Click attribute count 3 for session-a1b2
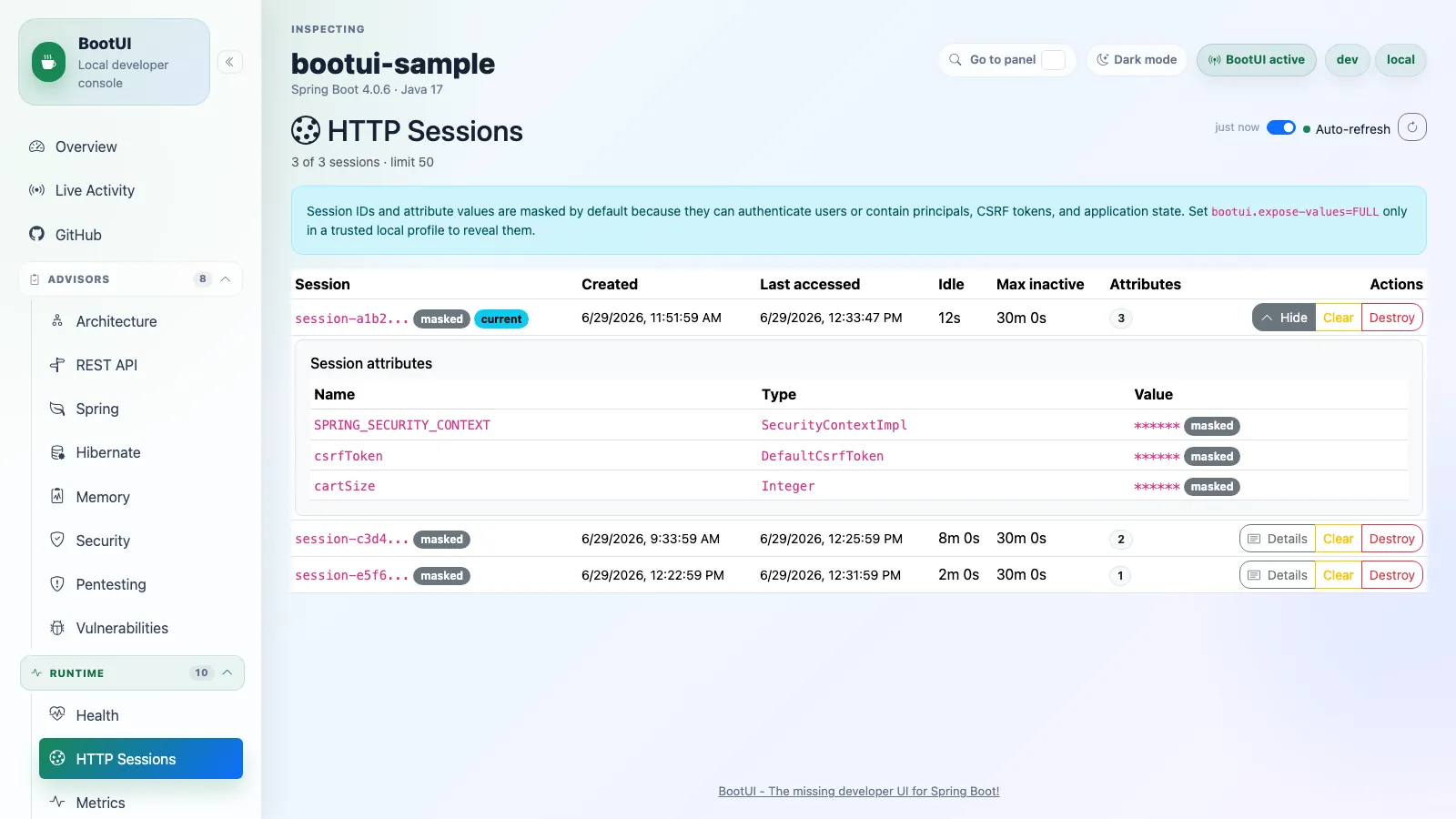The image size is (1456, 819). pos(1121,318)
